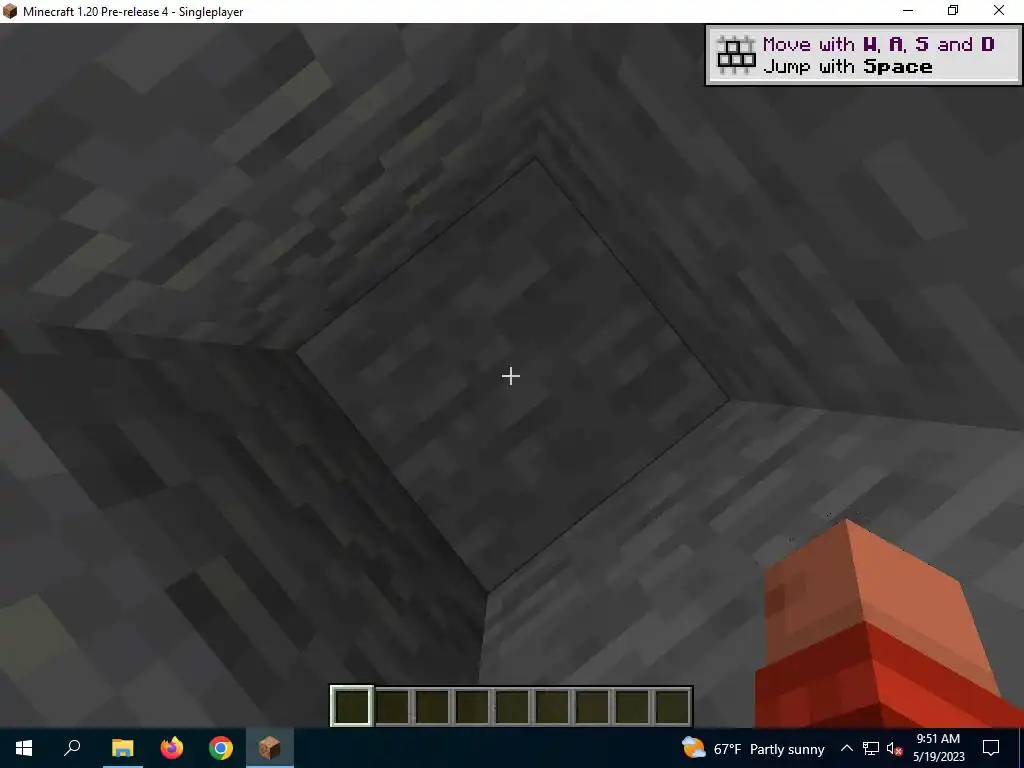Click the crosshair at screen center
1024x768 pixels.
pyautogui.click(x=511, y=376)
